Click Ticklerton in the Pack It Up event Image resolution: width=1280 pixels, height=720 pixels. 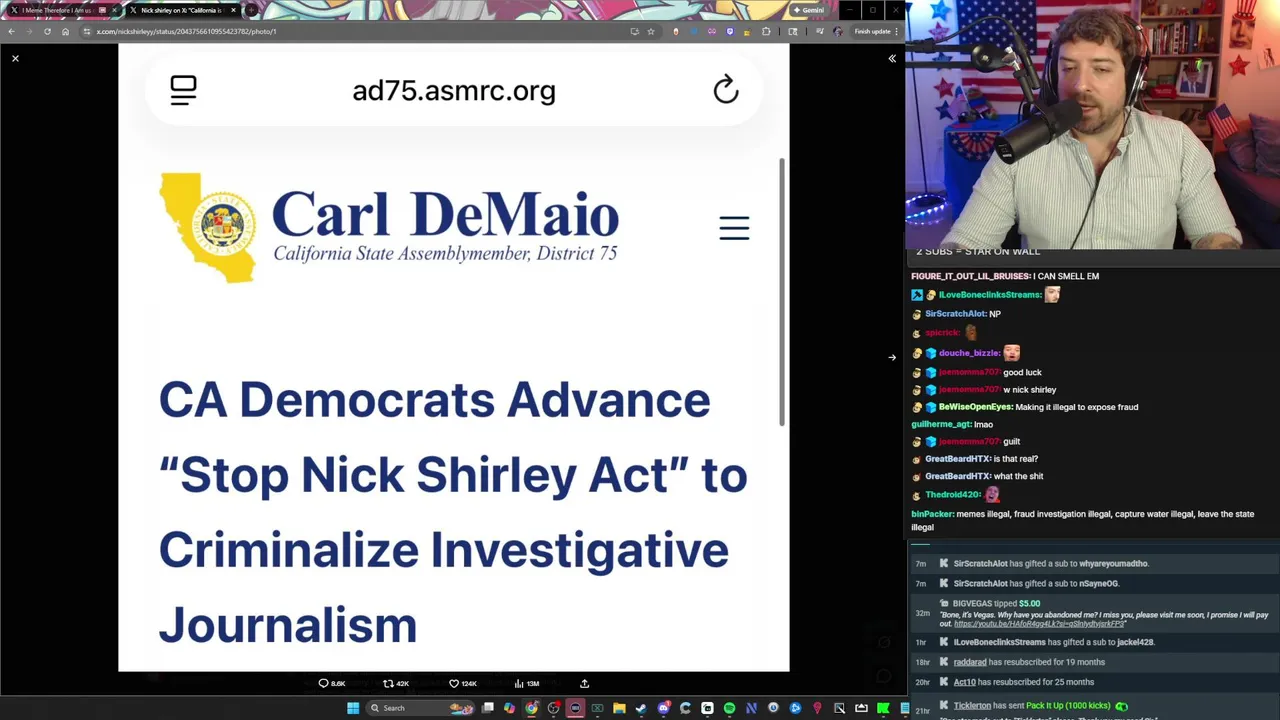(972, 706)
